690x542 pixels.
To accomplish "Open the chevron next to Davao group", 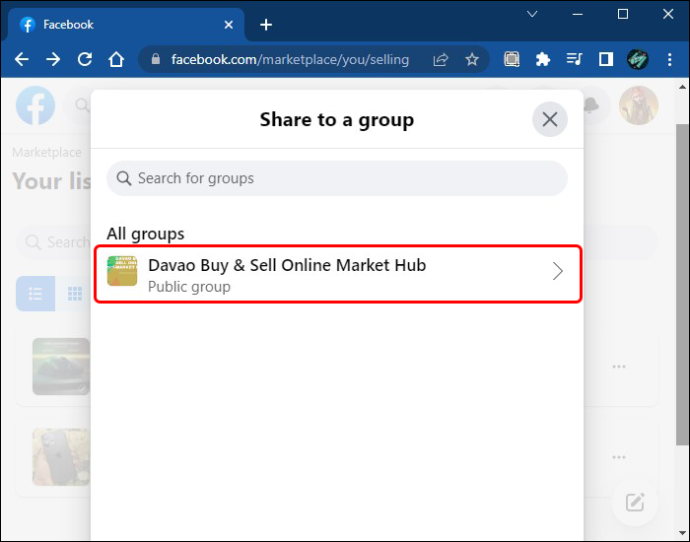I will 558,271.
